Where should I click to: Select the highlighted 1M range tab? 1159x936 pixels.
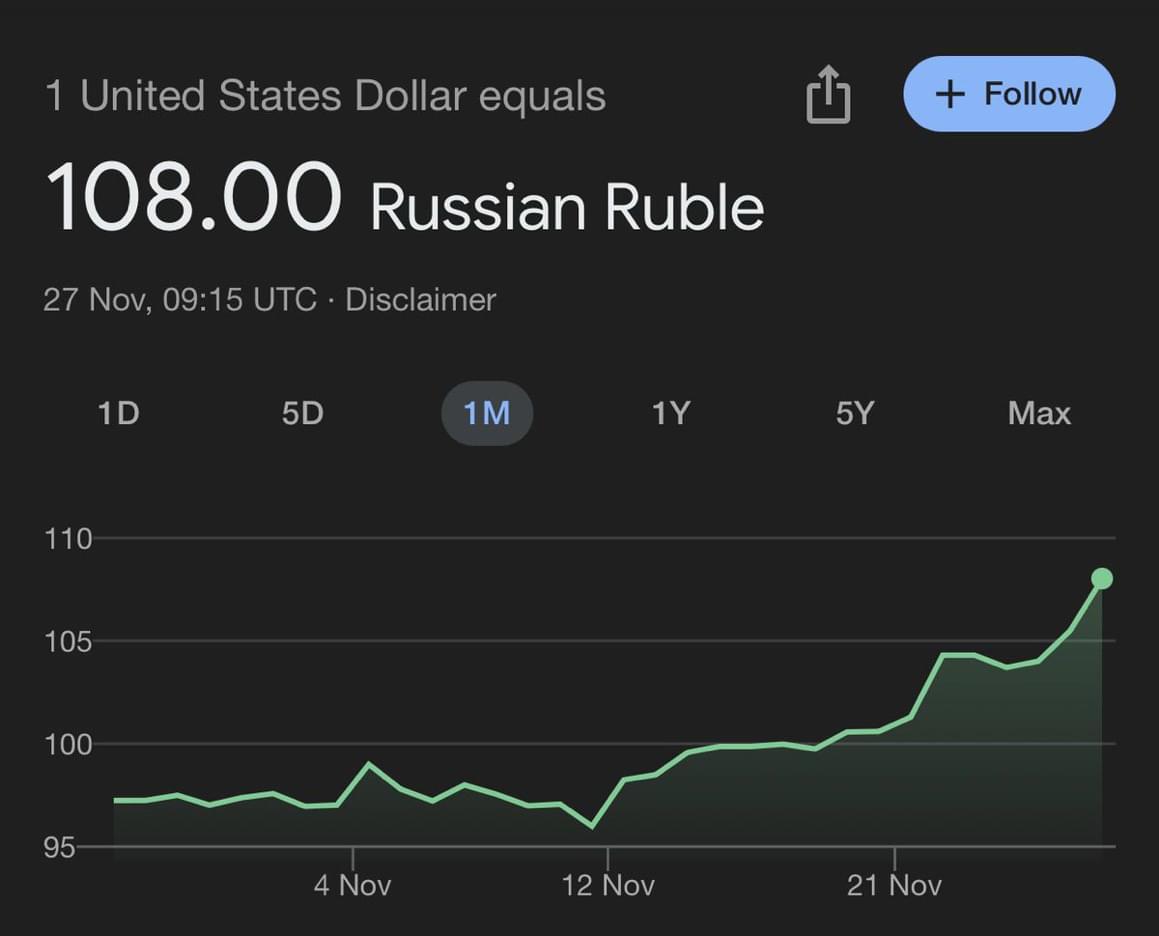coord(487,413)
